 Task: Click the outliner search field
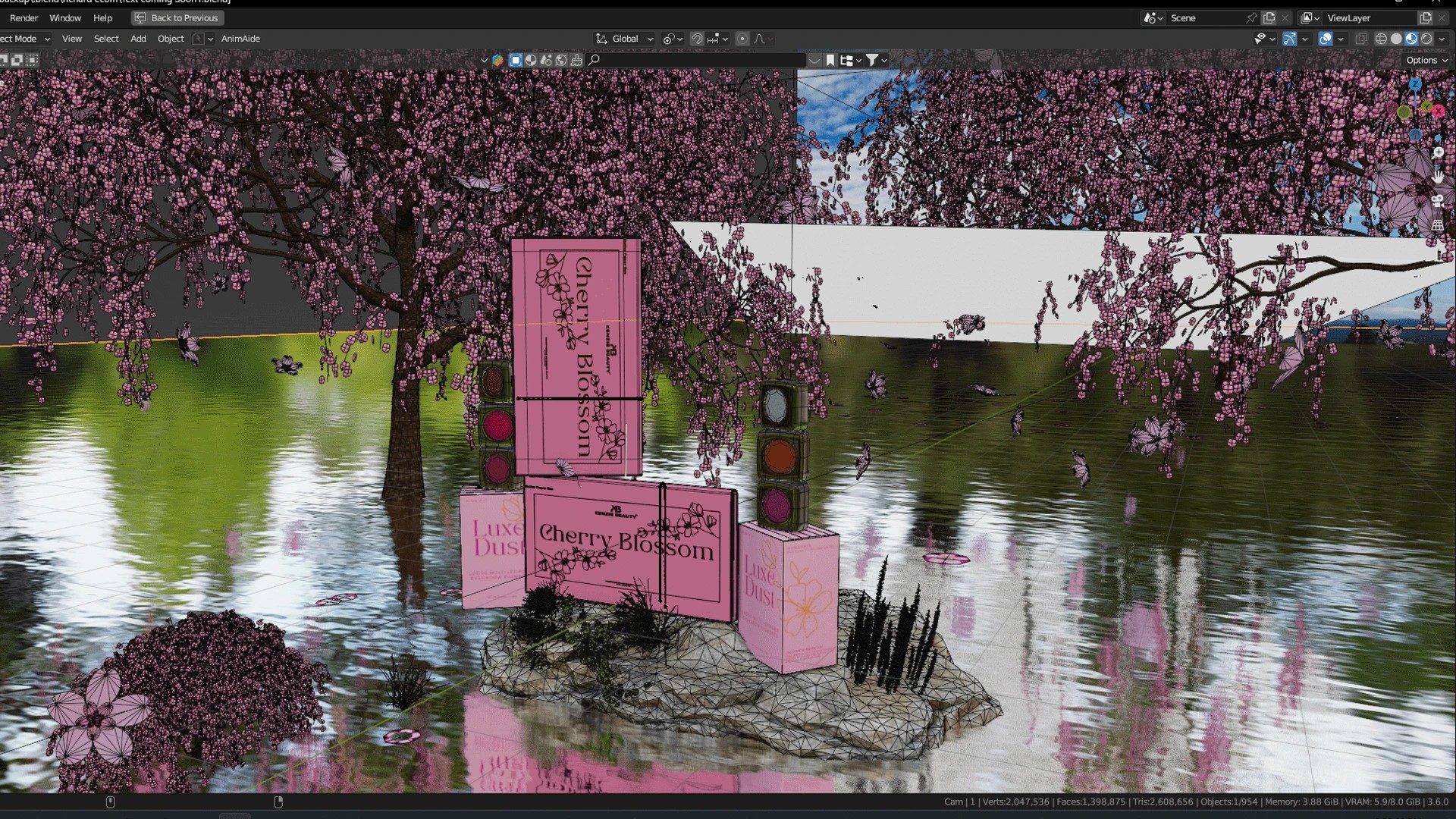696,60
